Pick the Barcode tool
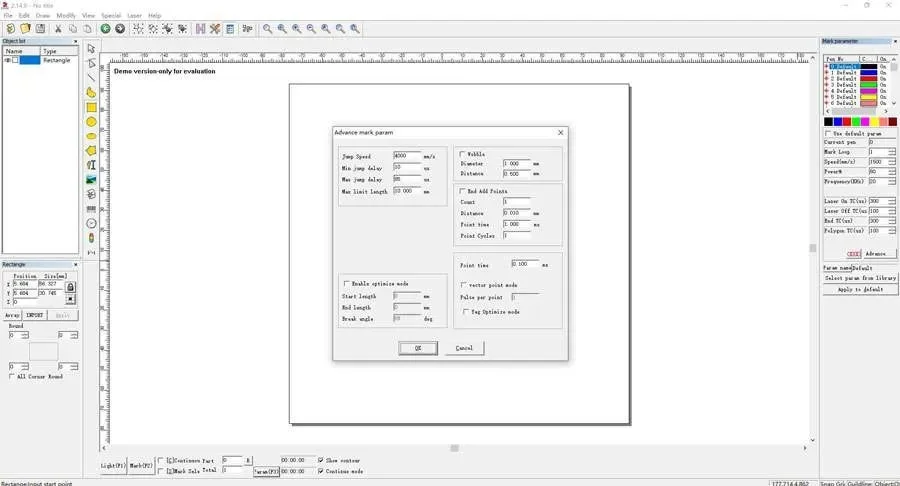Viewport: 900px width, 486px height. [x=91, y=209]
